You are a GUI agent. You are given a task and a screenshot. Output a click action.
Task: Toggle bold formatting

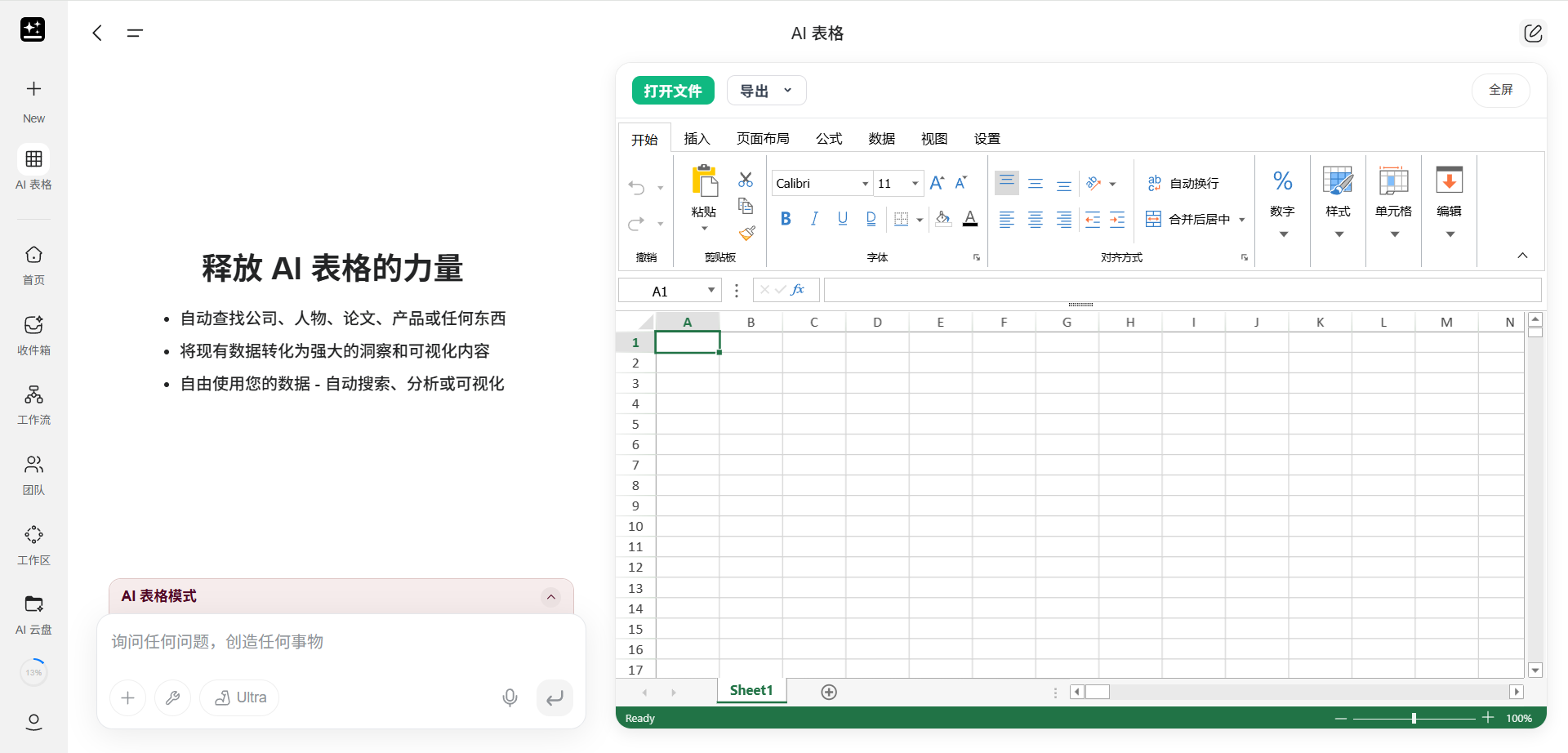click(786, 219)
